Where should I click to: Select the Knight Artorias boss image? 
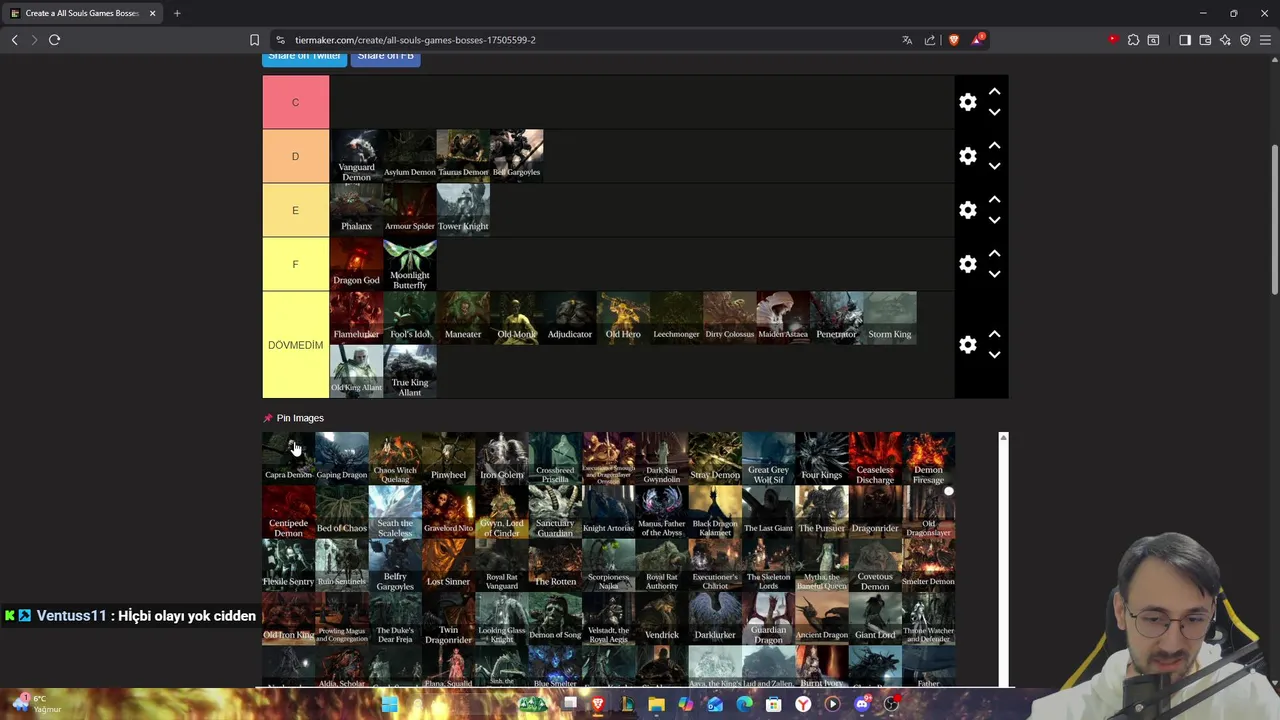[608, 512]
